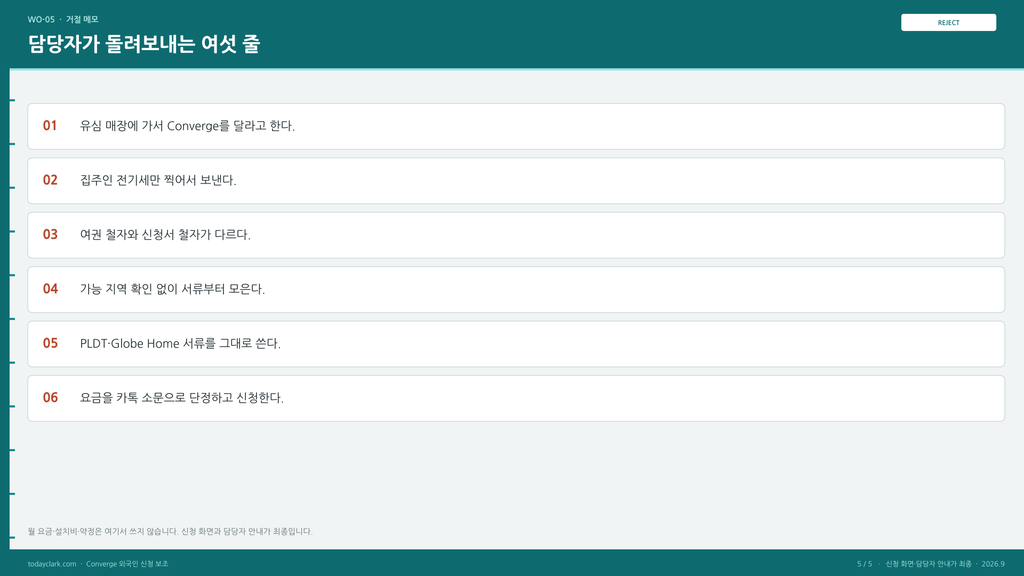Click the WO-05 거절 메모 header label
The image size is (1024, 576).
[63, 20]
